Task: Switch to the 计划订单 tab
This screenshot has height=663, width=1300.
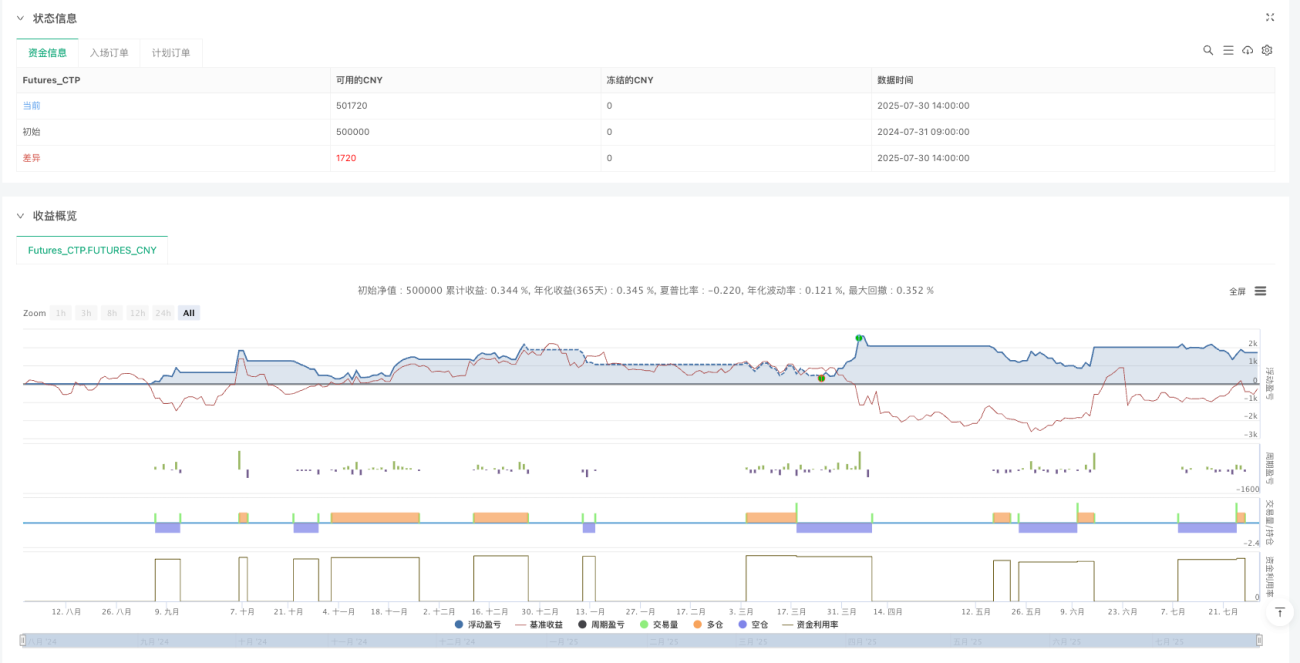Action: (171, 53)
